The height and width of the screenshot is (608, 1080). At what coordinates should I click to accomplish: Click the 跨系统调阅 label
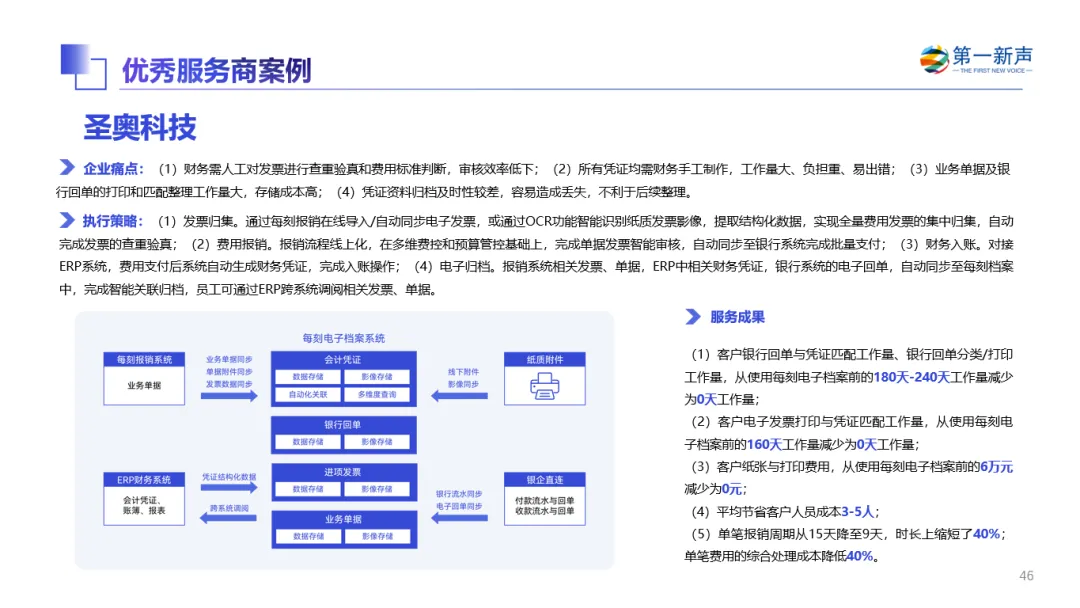229,508
